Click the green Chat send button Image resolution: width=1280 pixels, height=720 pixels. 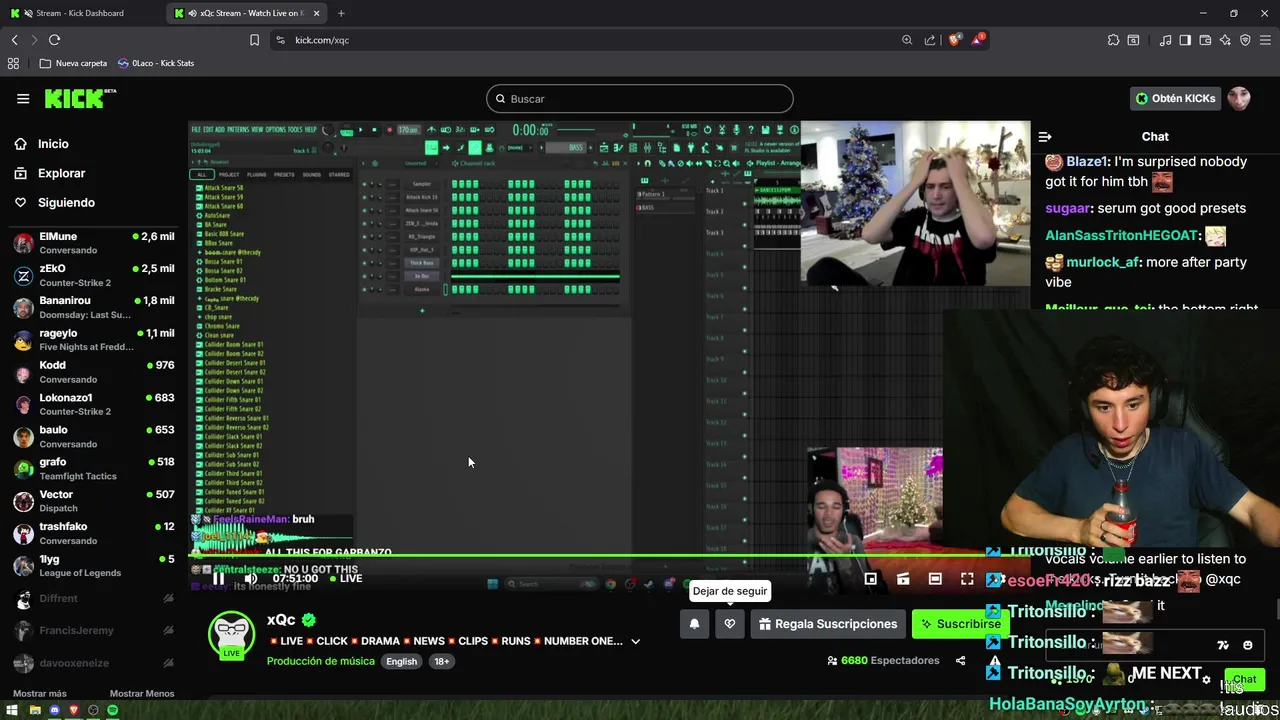click(1244, 679)
